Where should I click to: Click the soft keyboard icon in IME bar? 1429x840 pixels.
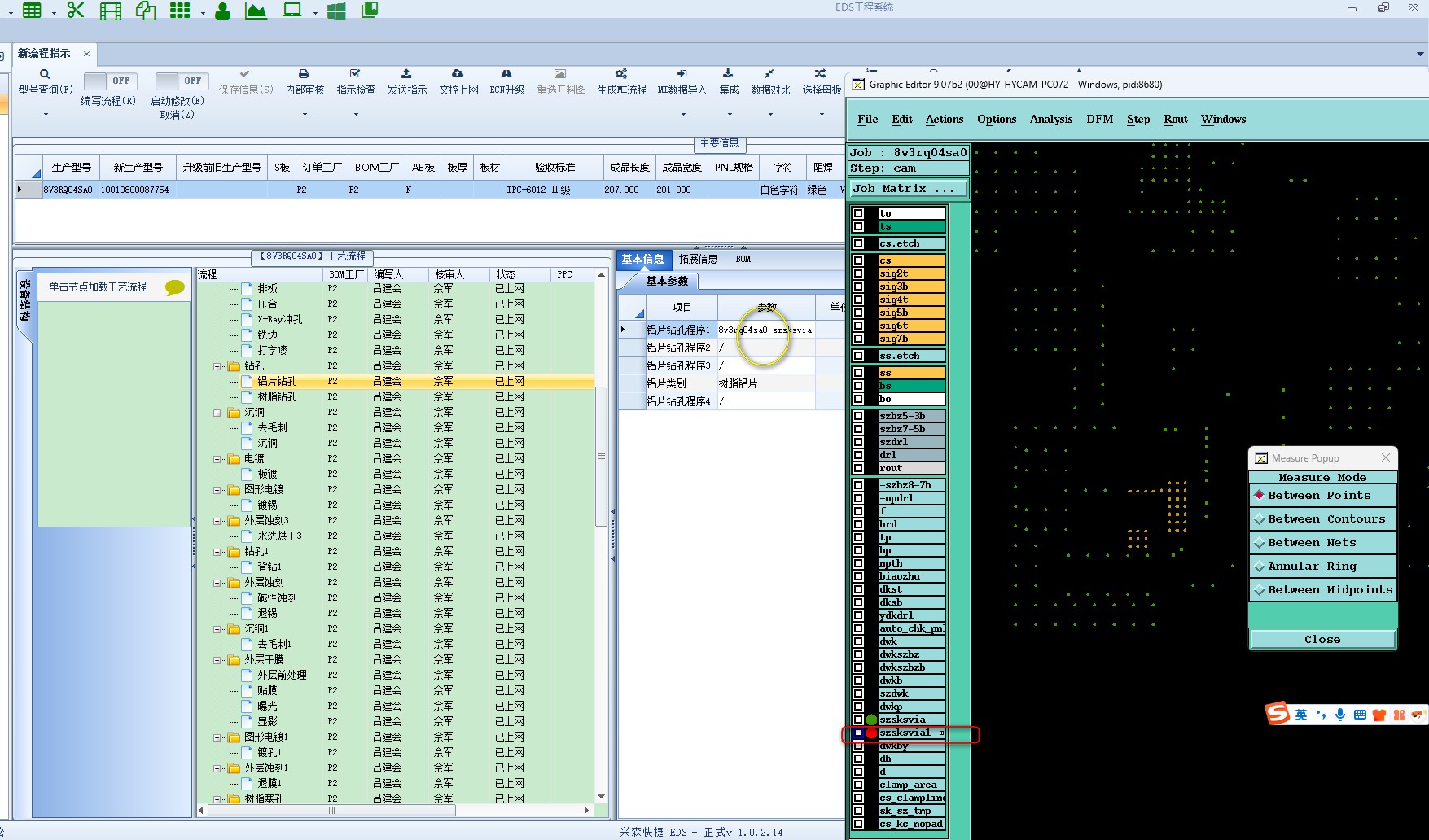pos(1360,715)
